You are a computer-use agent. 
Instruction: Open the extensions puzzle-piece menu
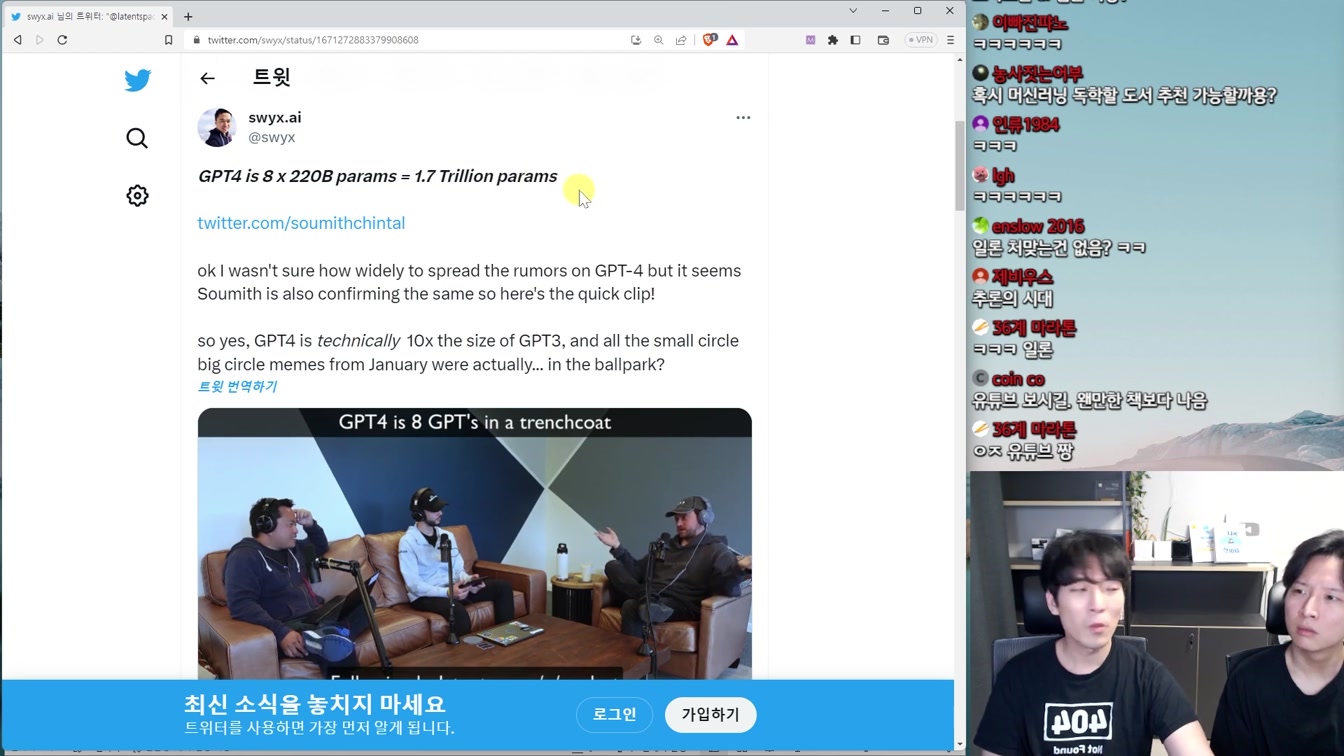(832, 40)
